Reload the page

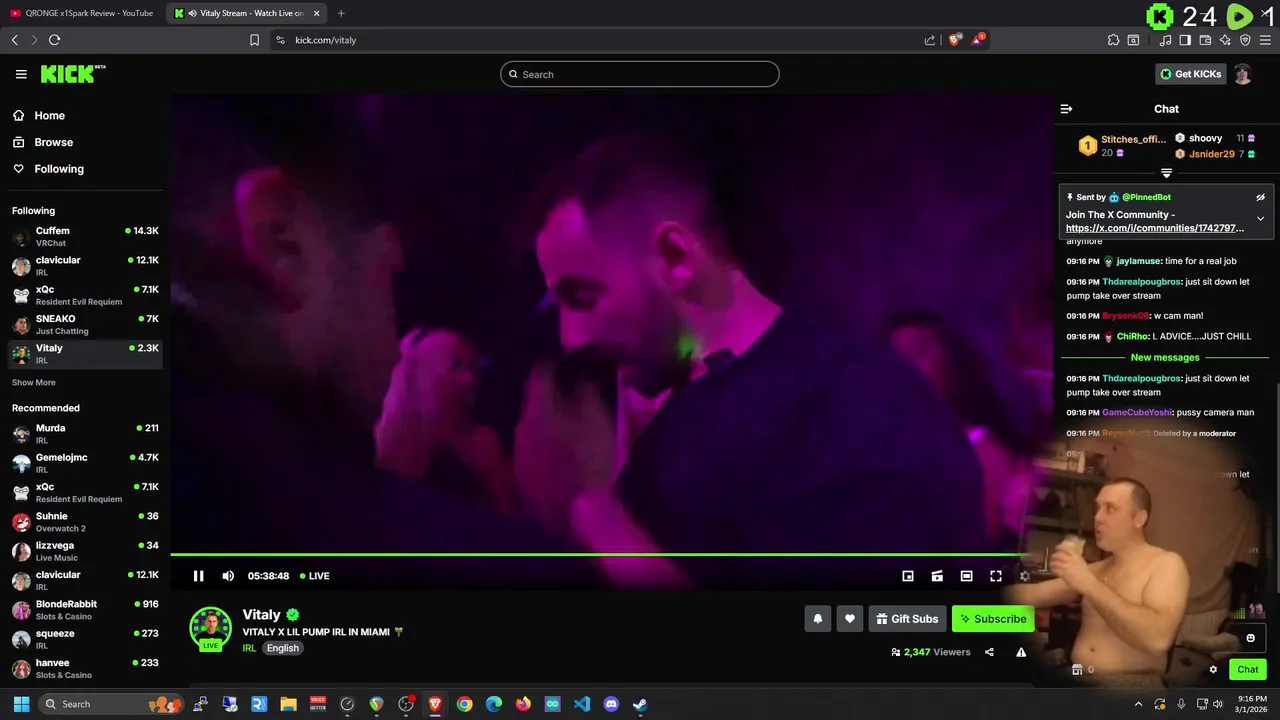[x=54, y=40]
